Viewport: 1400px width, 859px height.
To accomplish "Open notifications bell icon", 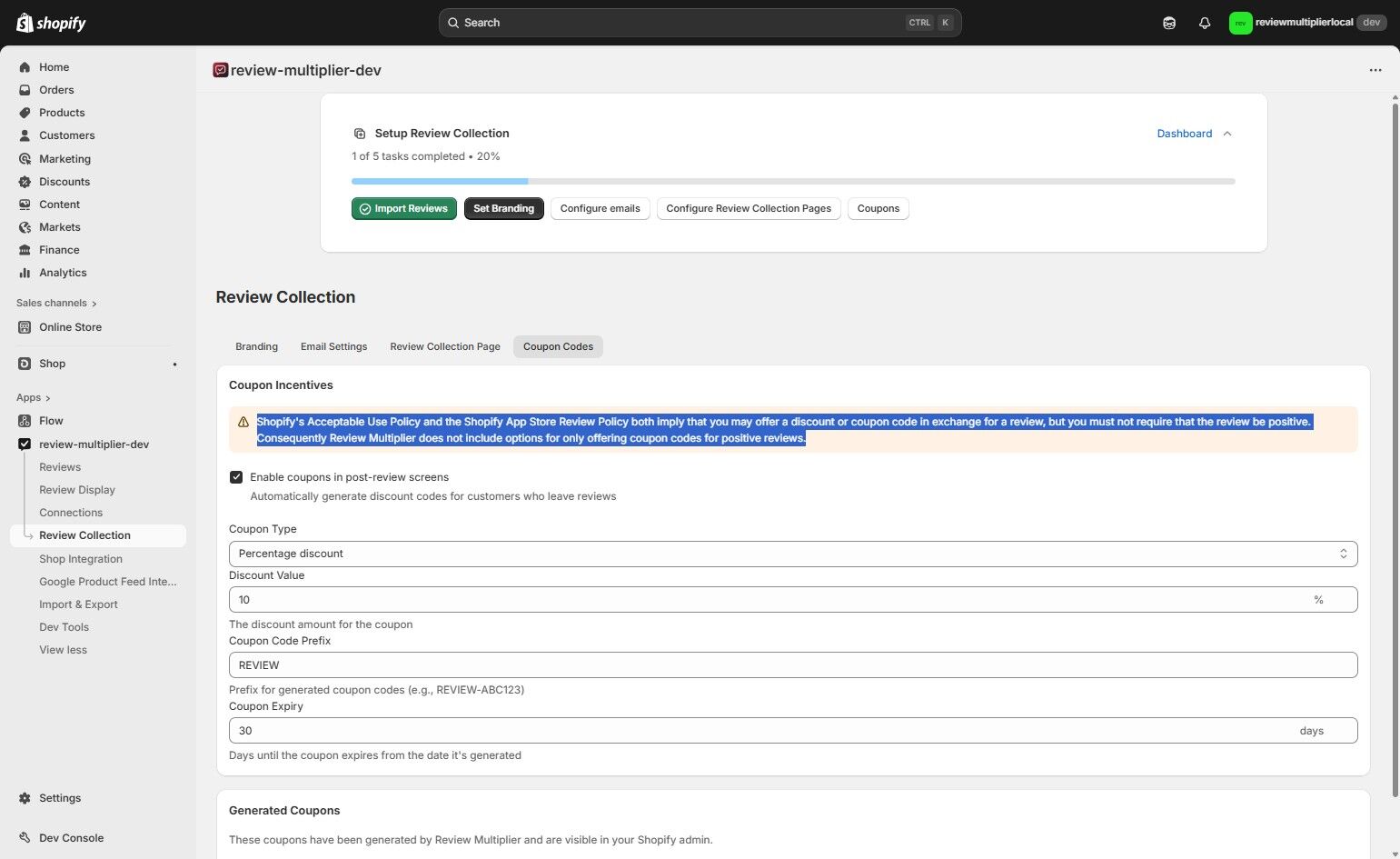I will click(1205, 23).
